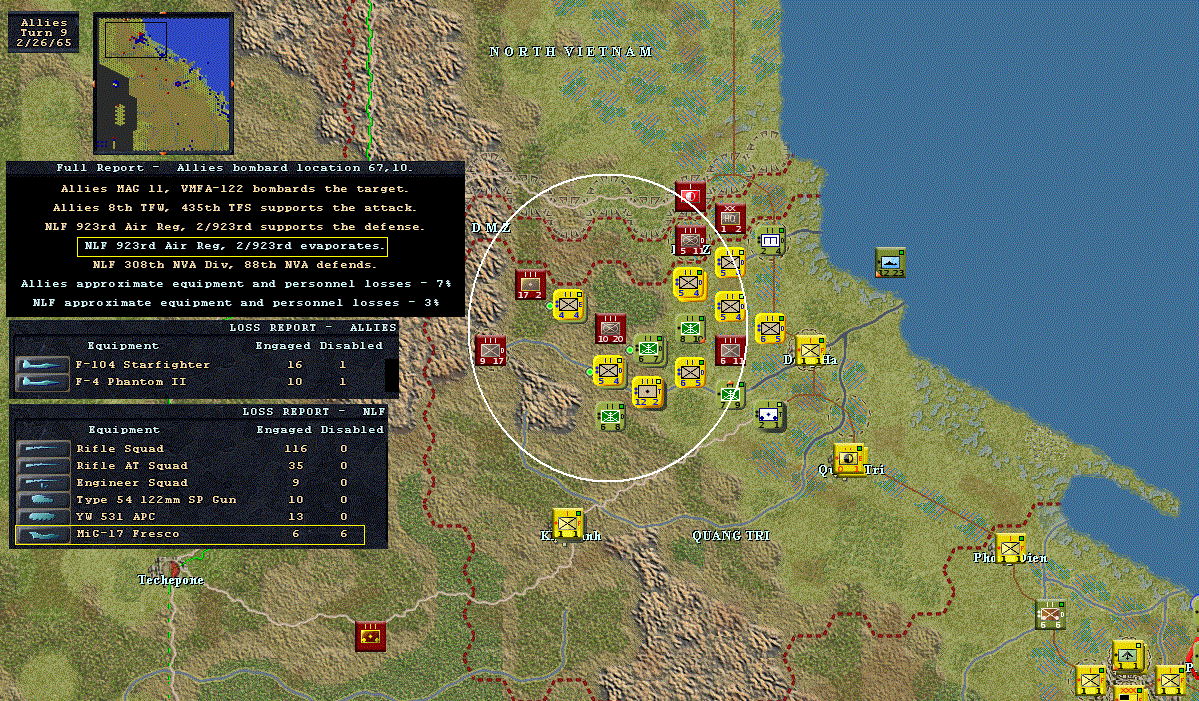Click '2/923rd evaporates' report line
Viewport: 1199px width, 701px height.
(232, 246)
